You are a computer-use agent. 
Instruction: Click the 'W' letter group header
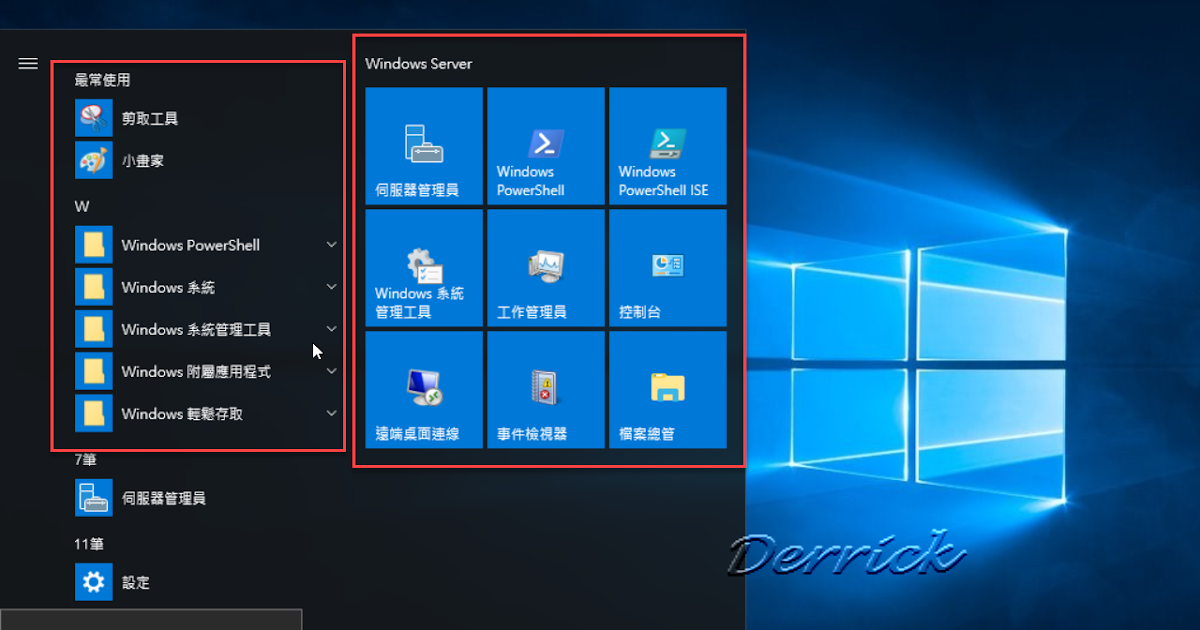tap(81, 207)
